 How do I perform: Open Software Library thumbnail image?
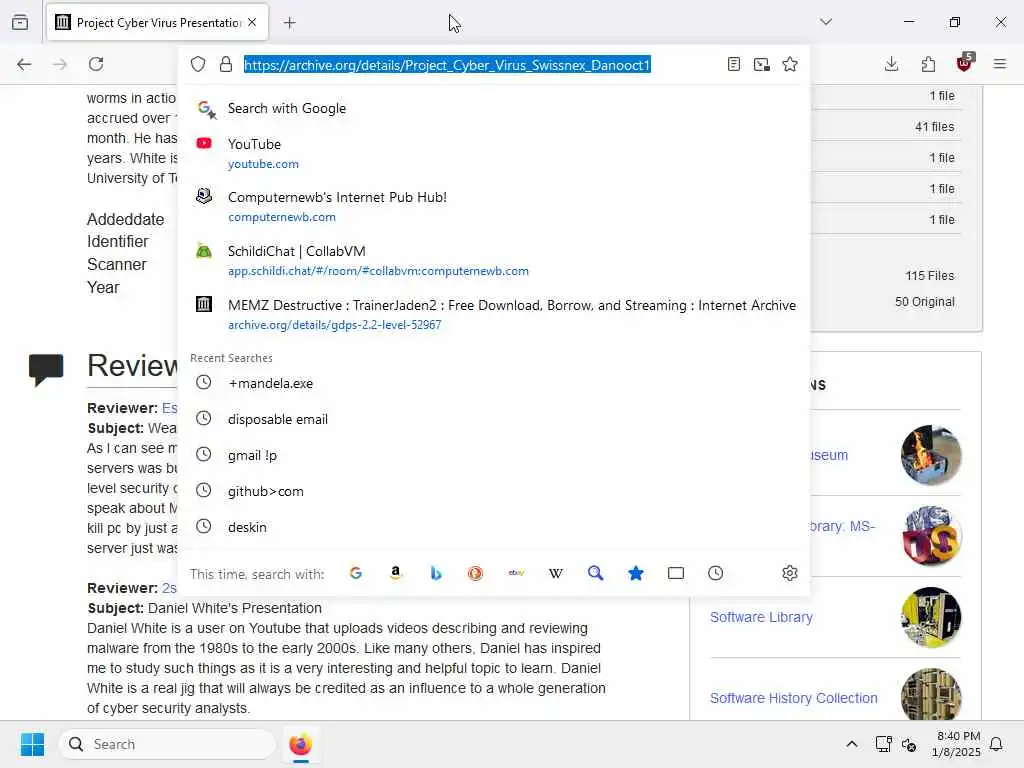point(931,617)
